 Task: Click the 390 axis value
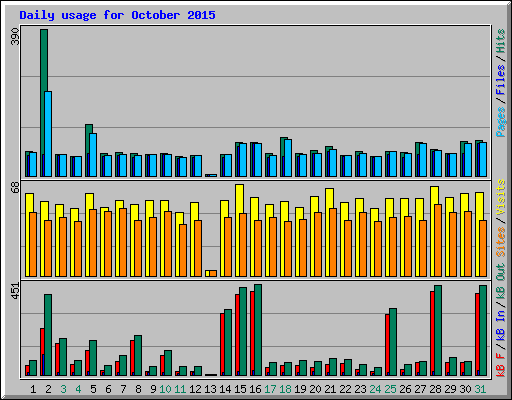15,36
